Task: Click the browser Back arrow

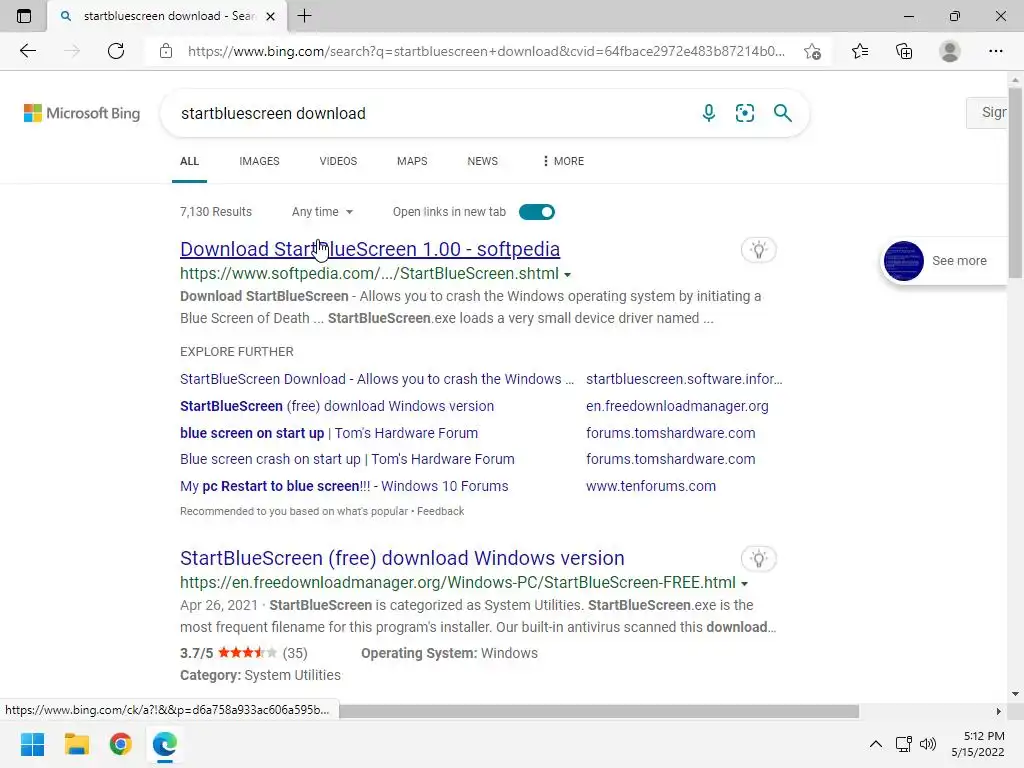Action: 27,51
